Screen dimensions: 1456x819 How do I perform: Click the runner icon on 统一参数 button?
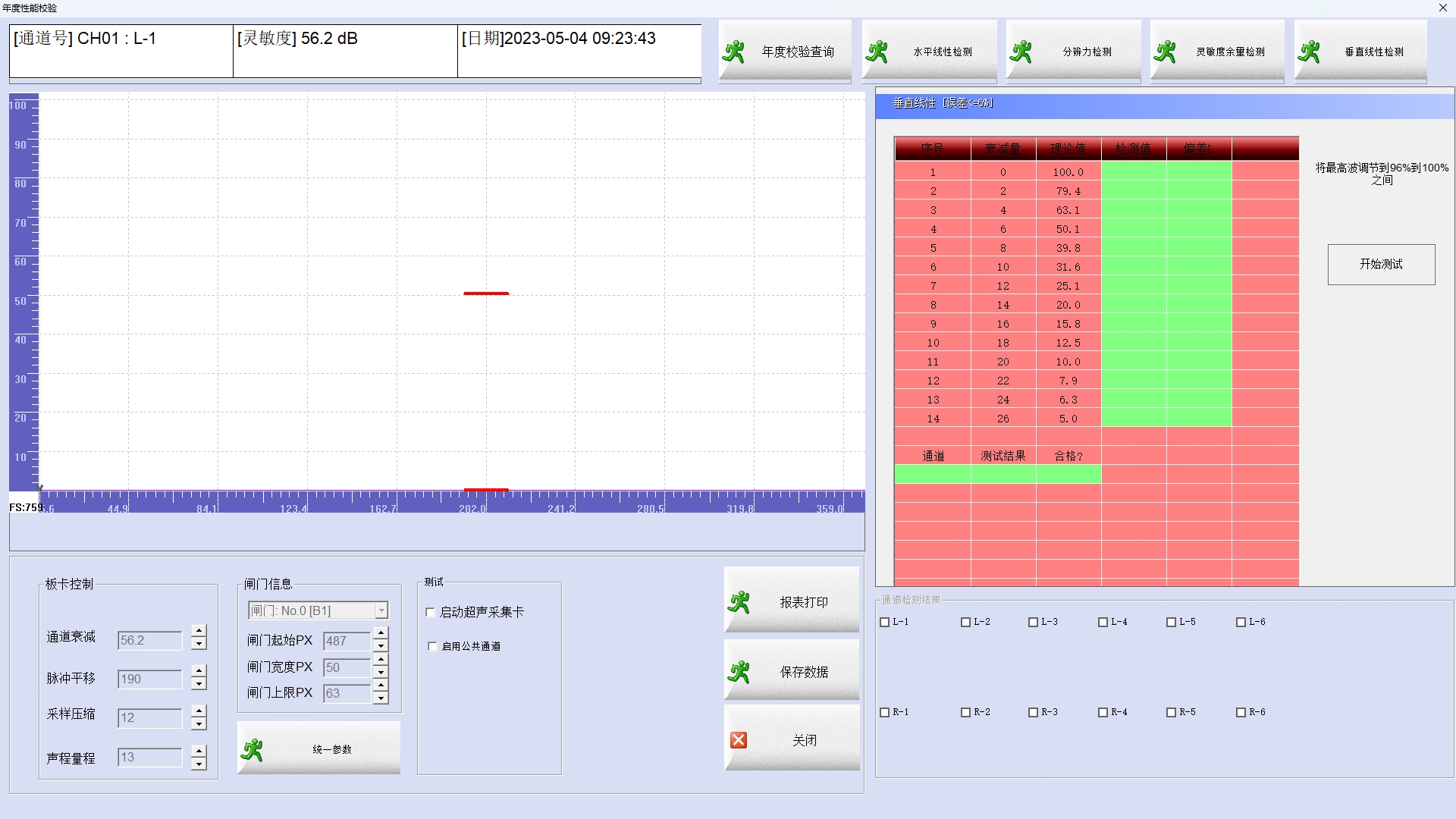pos(252,750)
